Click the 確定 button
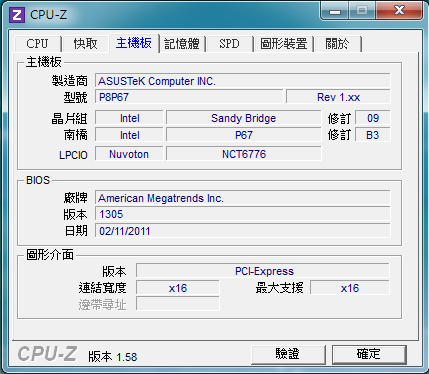The height and width of the screenshot is (374, 429). 369,354
